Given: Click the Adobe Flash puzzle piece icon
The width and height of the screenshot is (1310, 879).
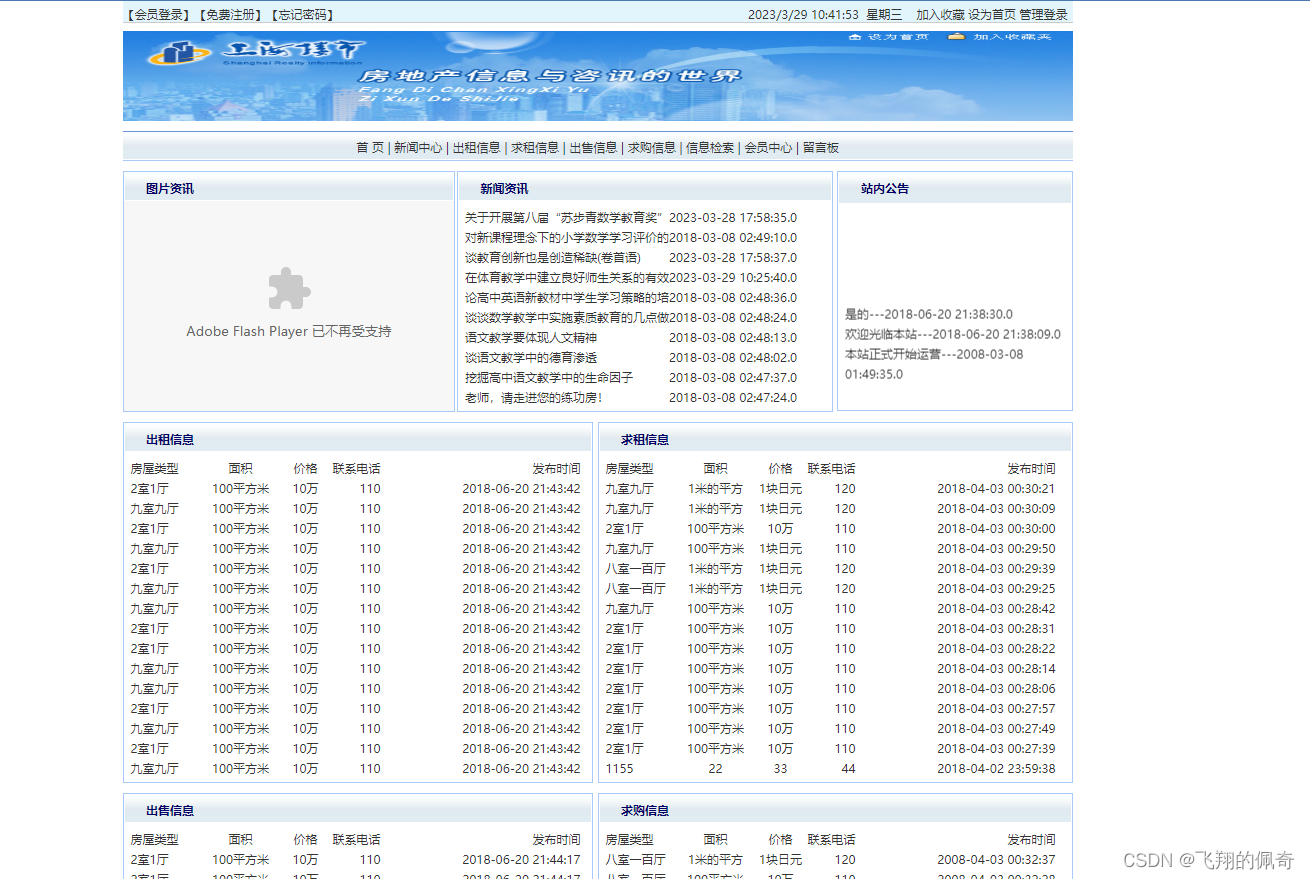Looking at the screenshot, I should click(289, 289).
